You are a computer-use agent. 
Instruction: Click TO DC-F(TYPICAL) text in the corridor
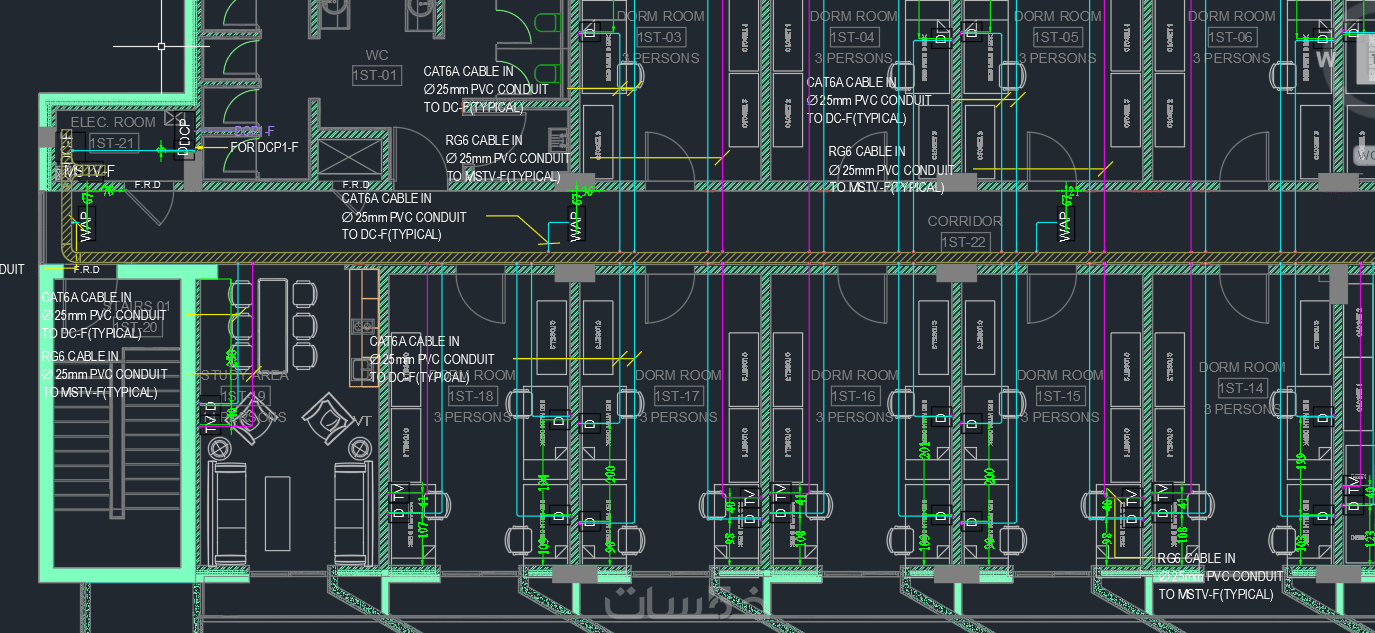point(391,234)
